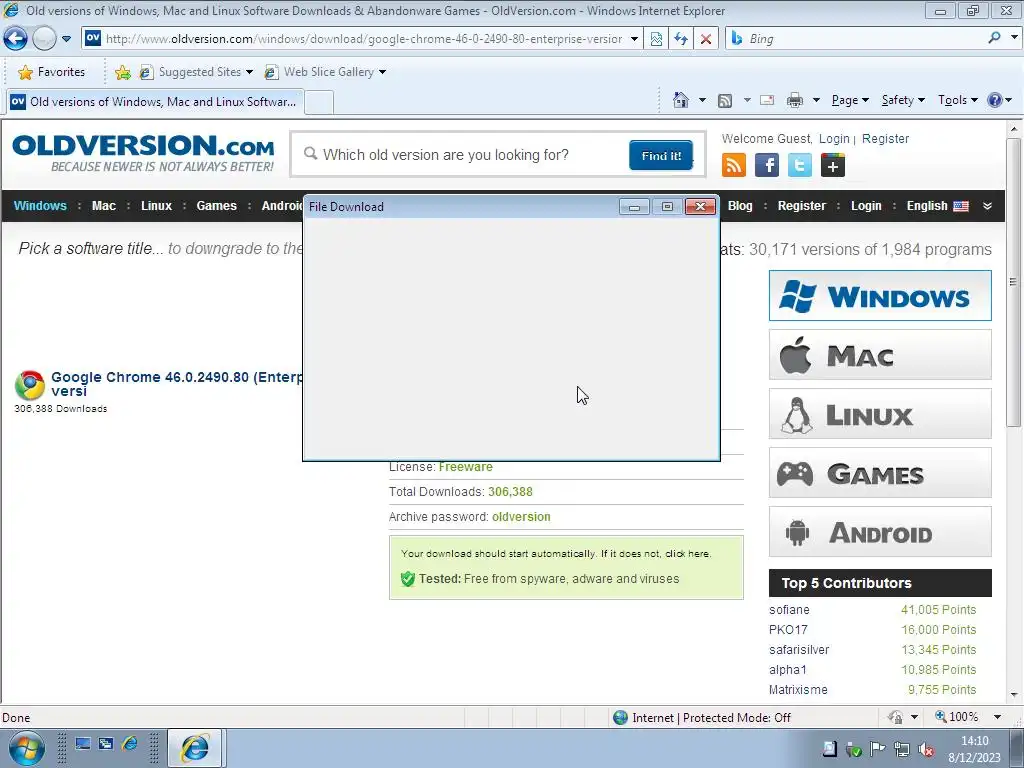The image size is (1024, 768).
Task: Select Mac in the site navigation bar
Action: pyautogui.click(x=104, y=206)
